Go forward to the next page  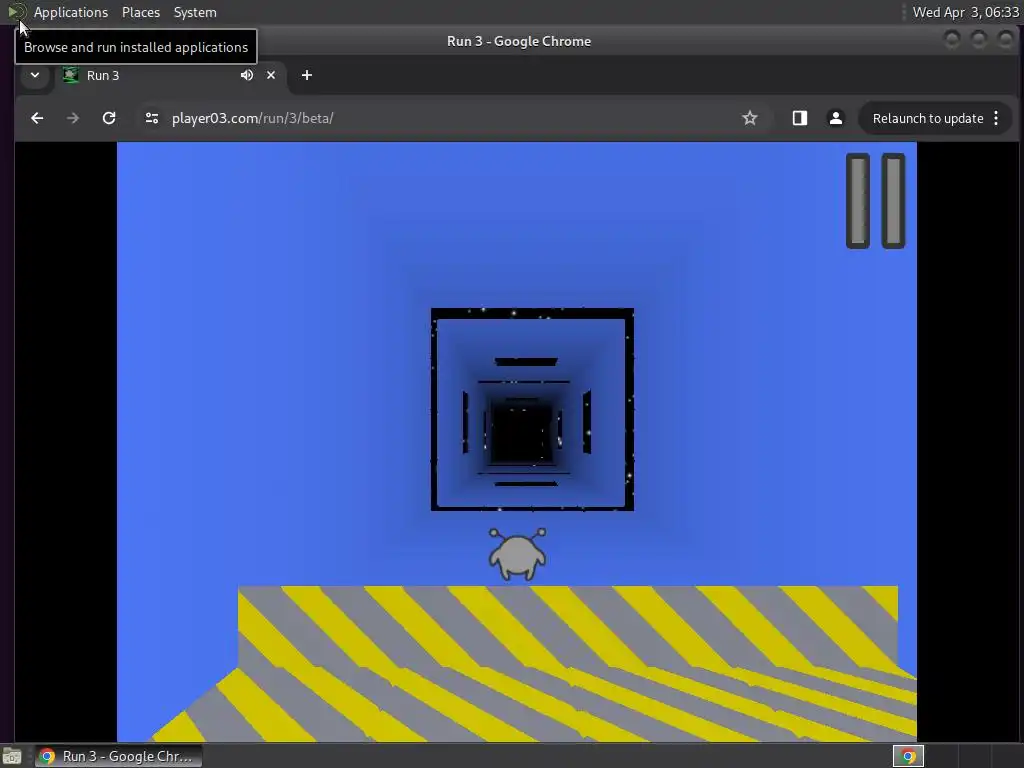point(73,118)
